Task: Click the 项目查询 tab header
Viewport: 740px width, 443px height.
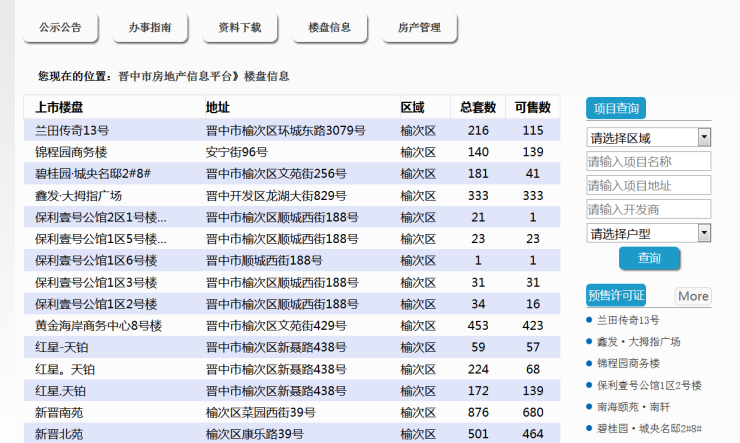Action: pyautogui.click(x=616, y=109)
